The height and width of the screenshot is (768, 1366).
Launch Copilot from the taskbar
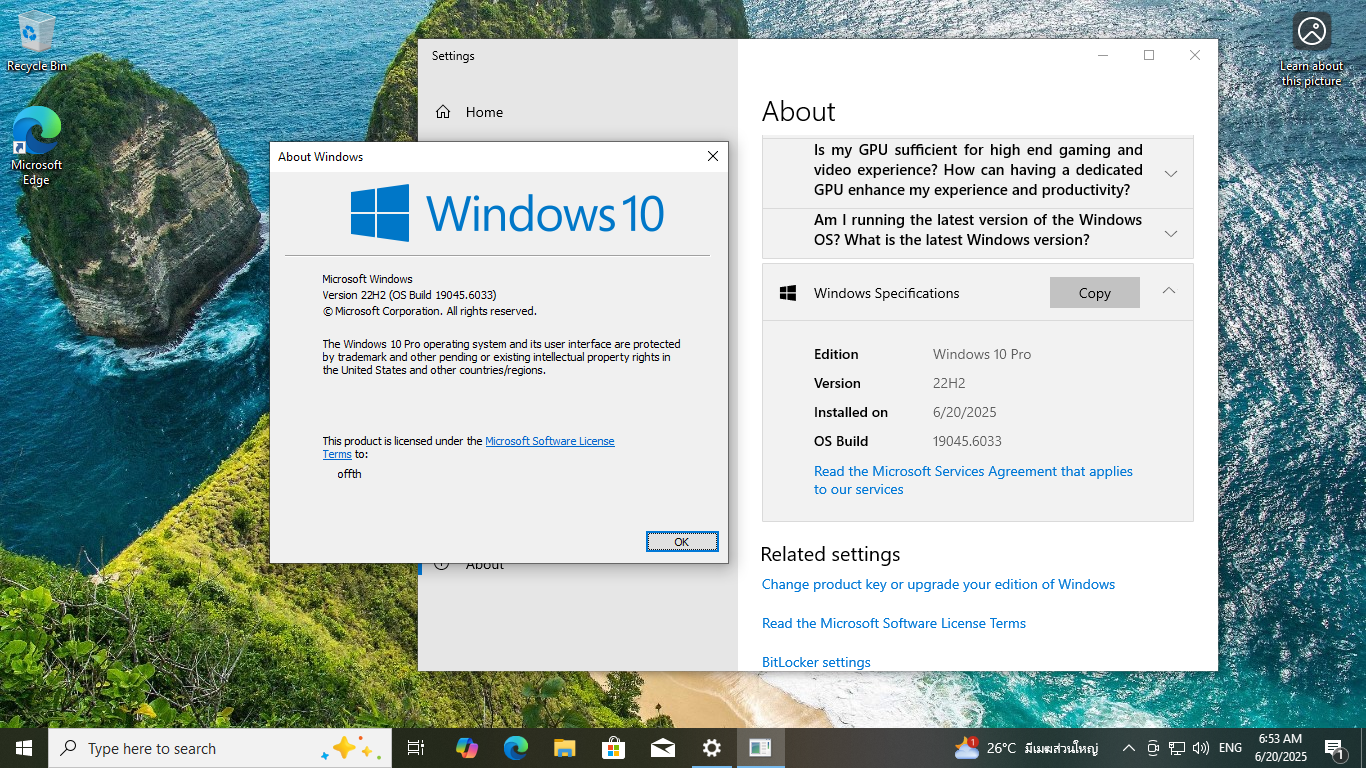point(466,748)
